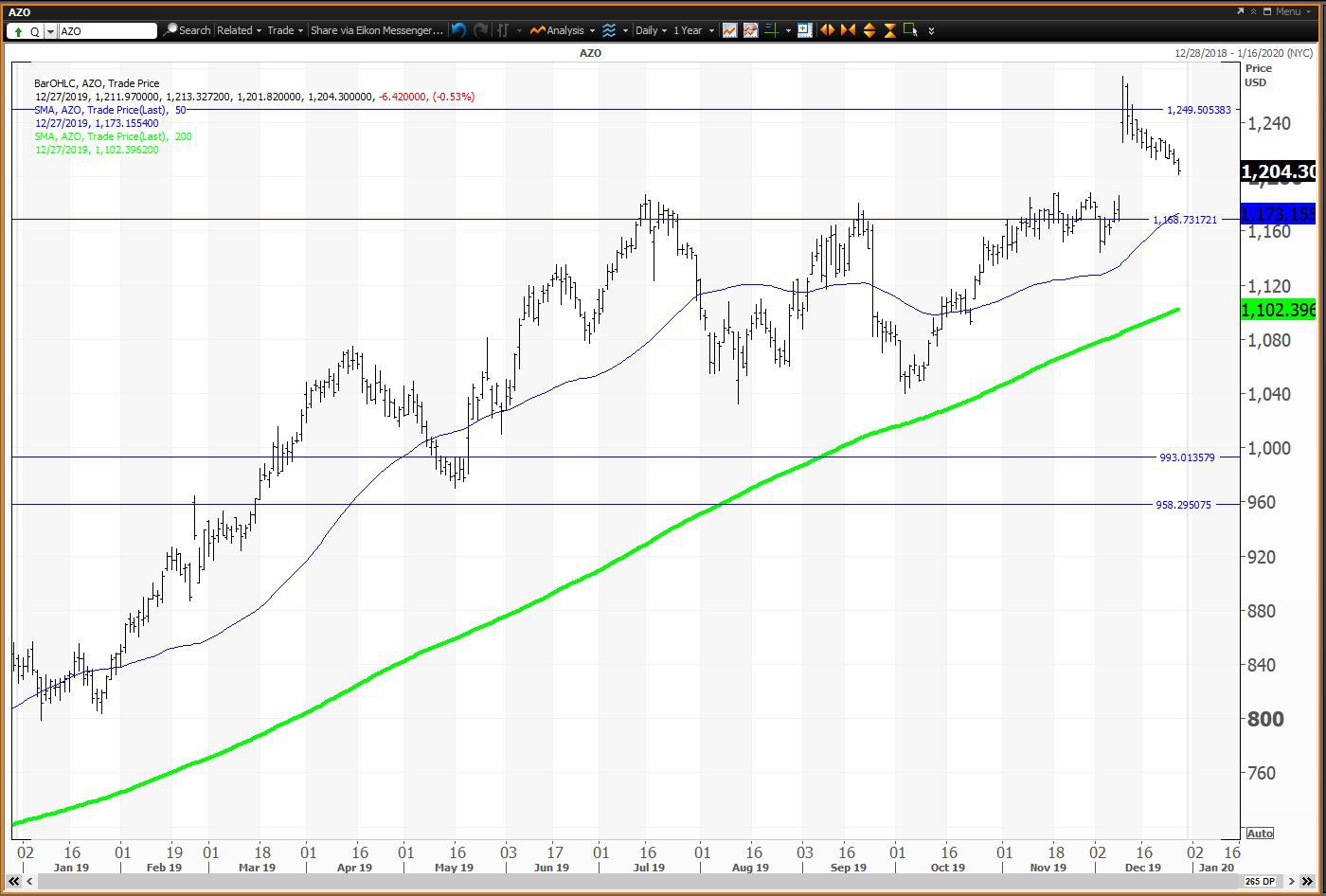Expand the crosshair tool dropdown arrow
1326x896 pixels.
click(788, 31)
